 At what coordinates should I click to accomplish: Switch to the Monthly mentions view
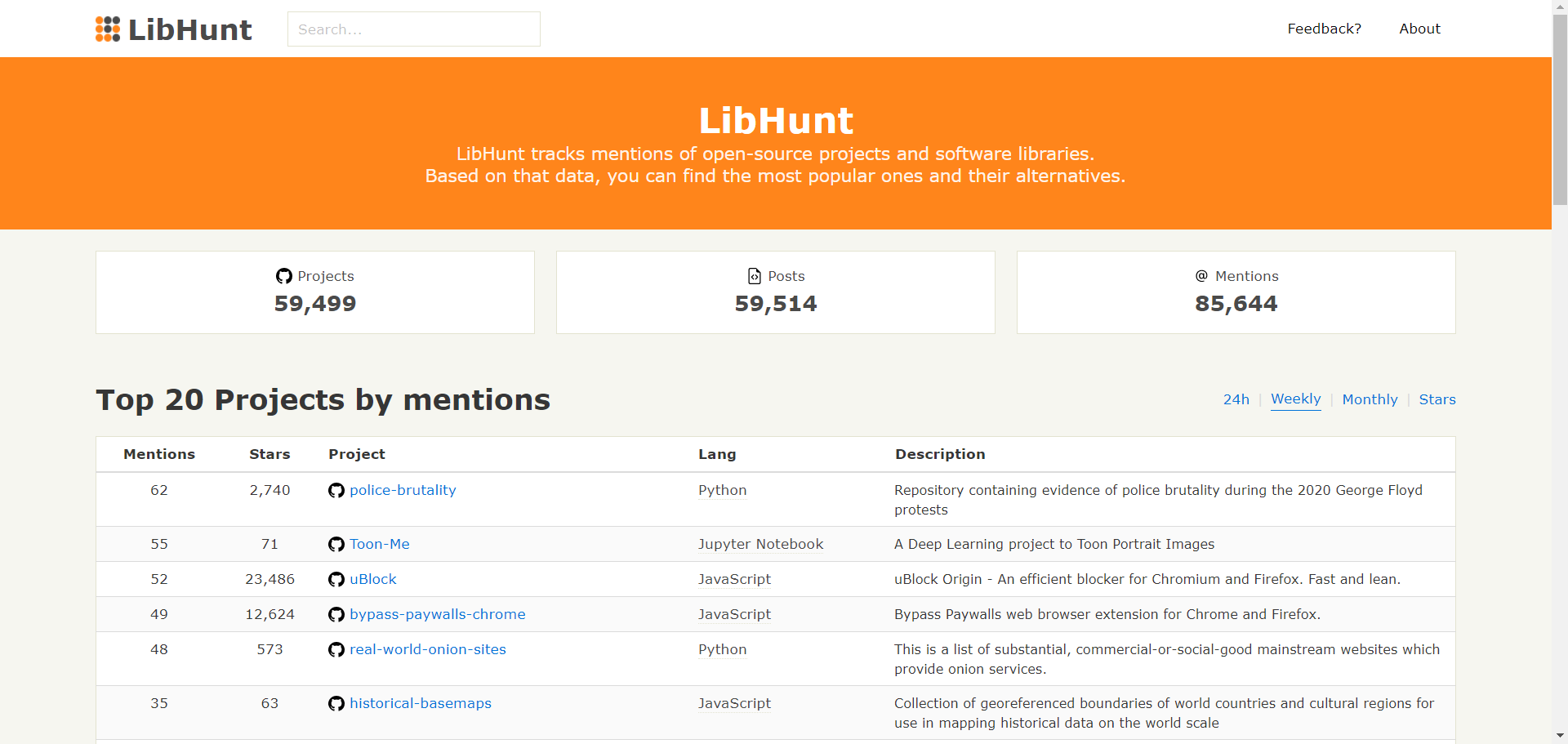point(1370,399)
